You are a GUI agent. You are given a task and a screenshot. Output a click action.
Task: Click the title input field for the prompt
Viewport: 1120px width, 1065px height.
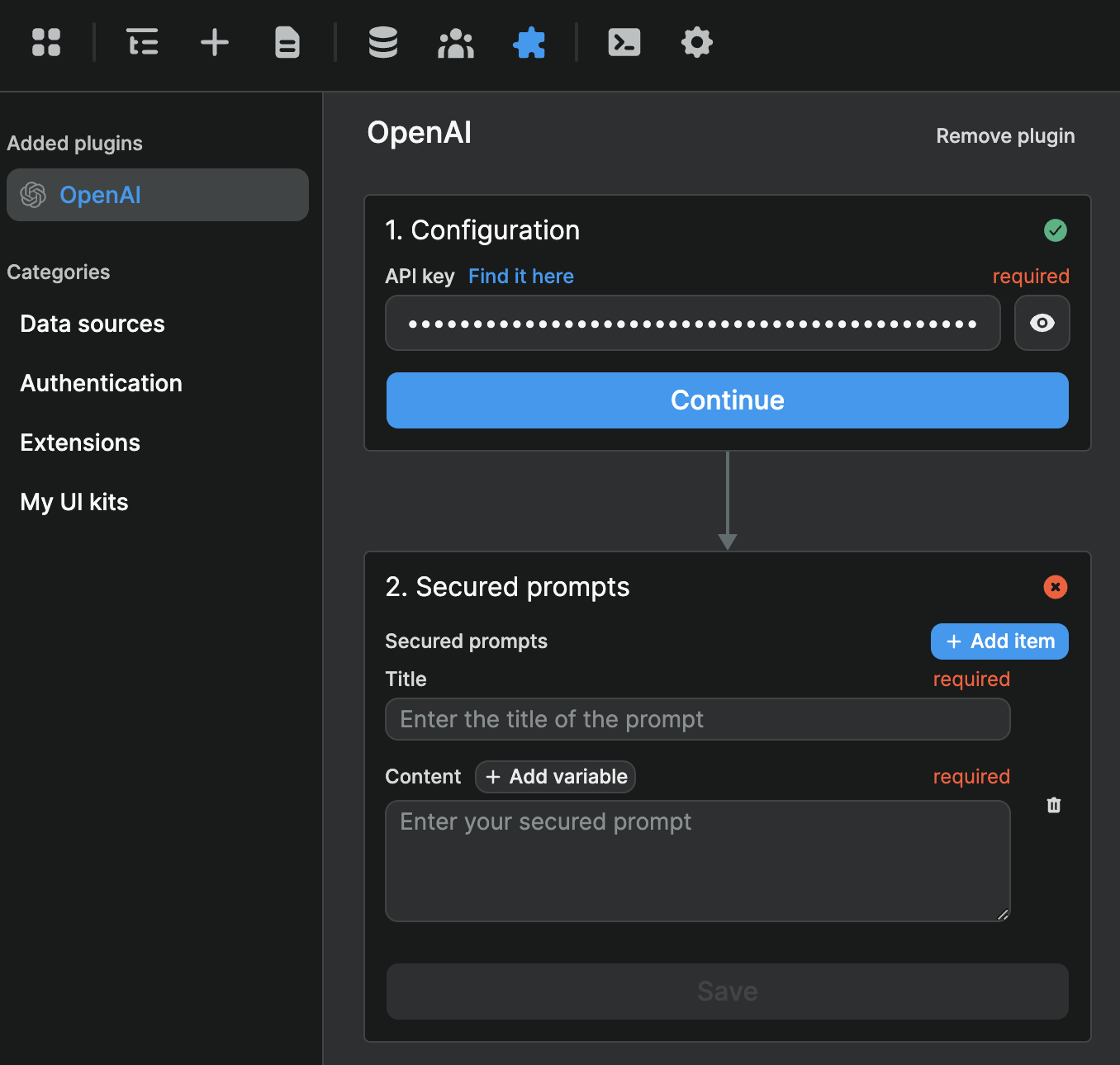[697, 719]
